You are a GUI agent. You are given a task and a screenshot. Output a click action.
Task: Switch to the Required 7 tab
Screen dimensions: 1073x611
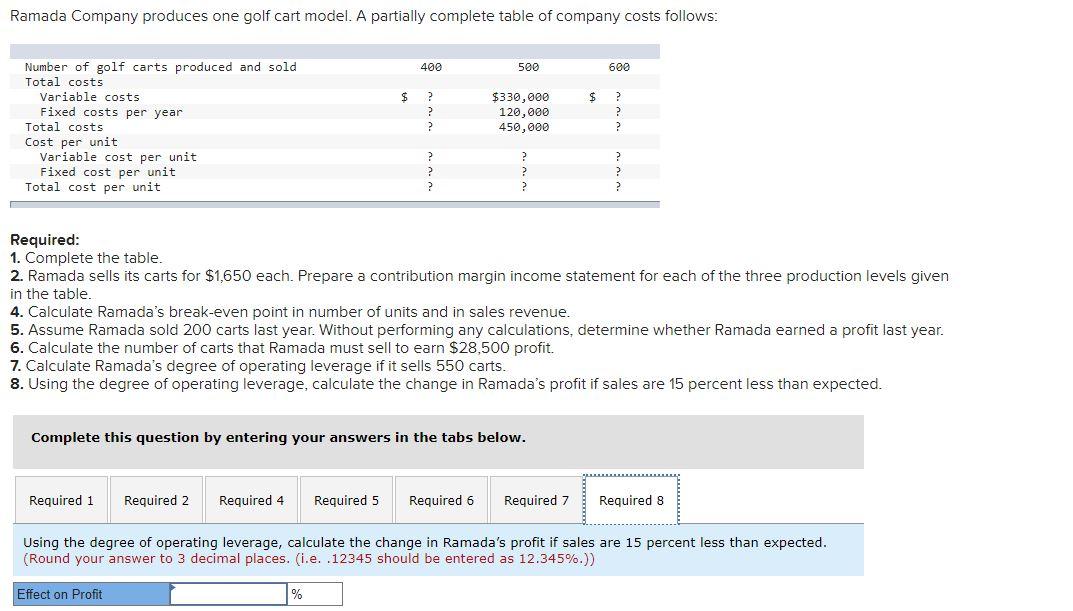pos(537,499)
